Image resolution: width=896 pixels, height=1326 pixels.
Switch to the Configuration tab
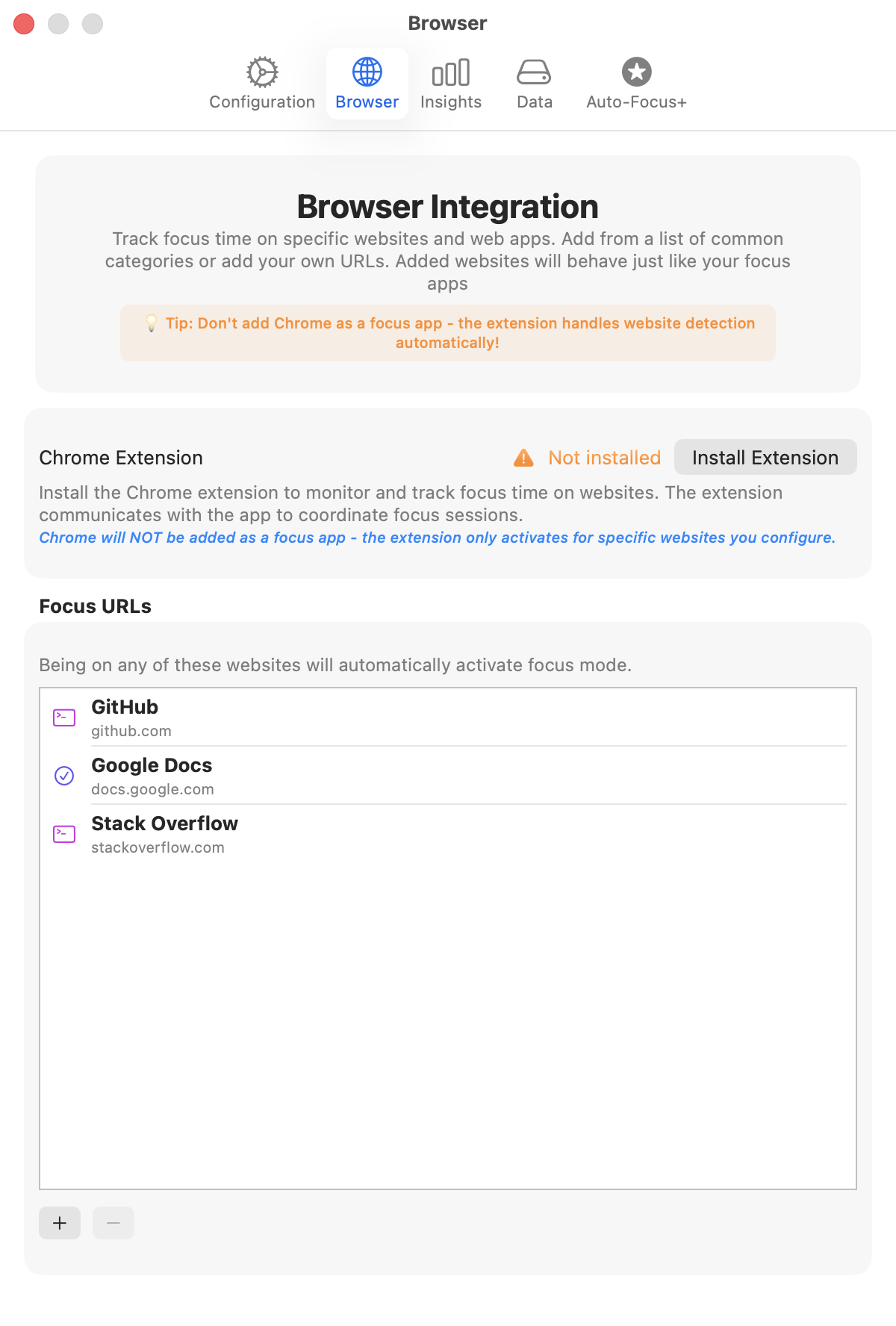pyautogui.click(x=261, y=84)
